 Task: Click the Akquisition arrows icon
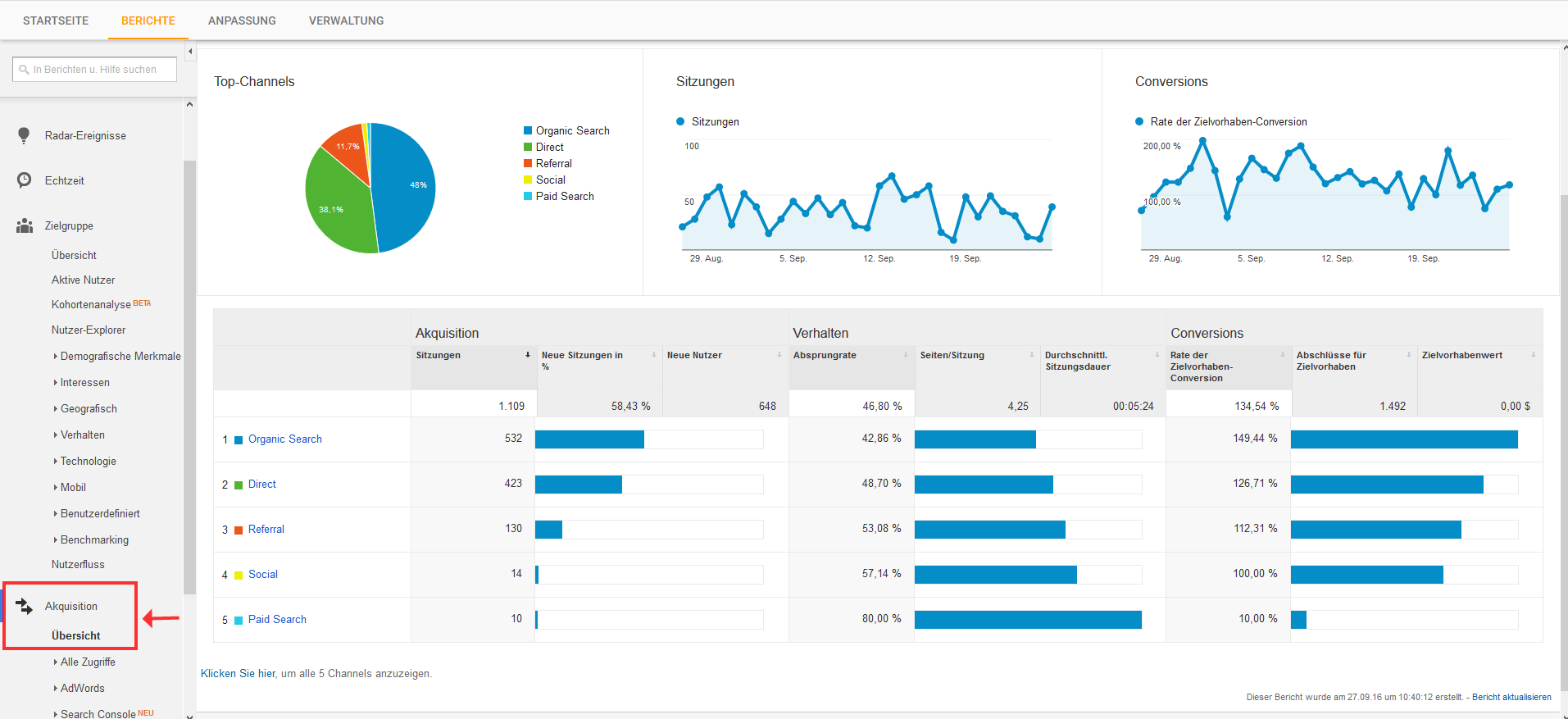25,606
